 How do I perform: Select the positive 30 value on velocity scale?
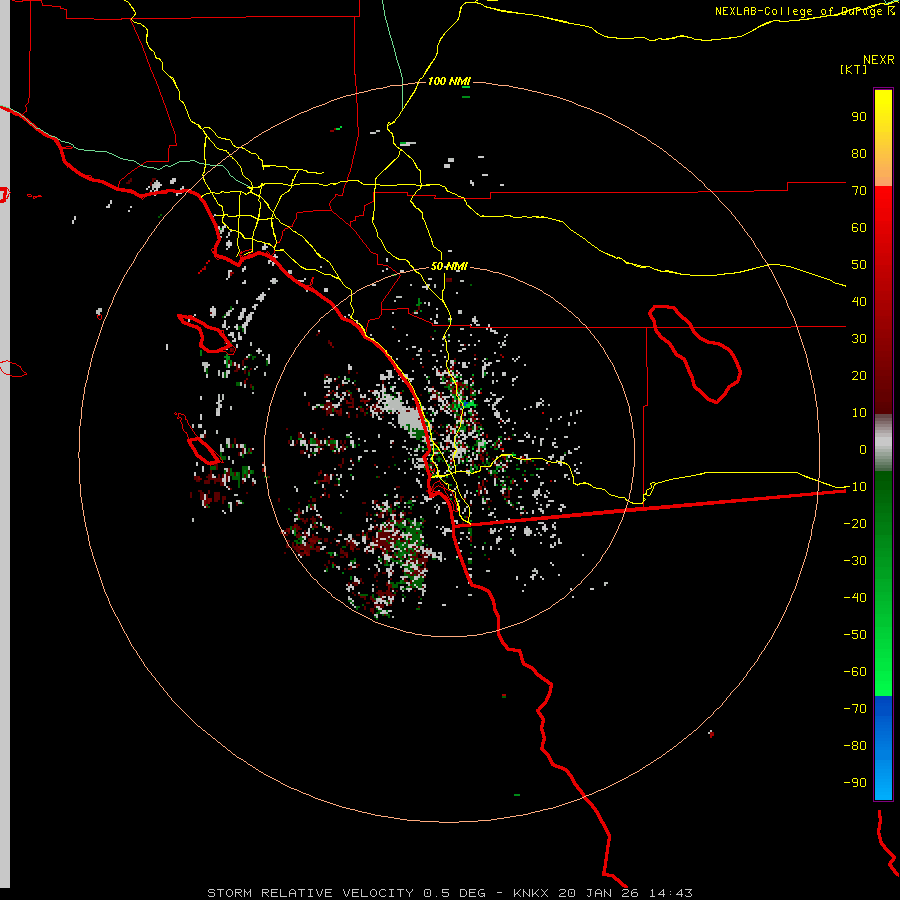(x=859, y=339)
